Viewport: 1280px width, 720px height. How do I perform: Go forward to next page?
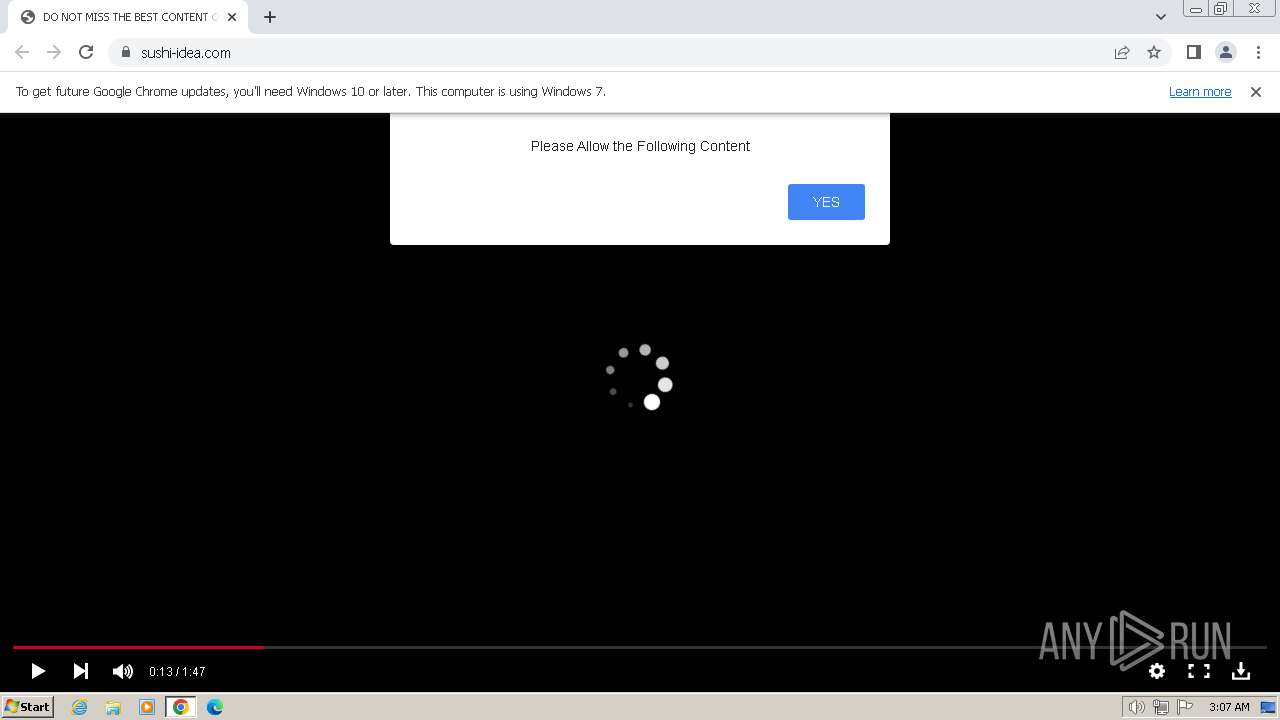click(x=54, y=52)
